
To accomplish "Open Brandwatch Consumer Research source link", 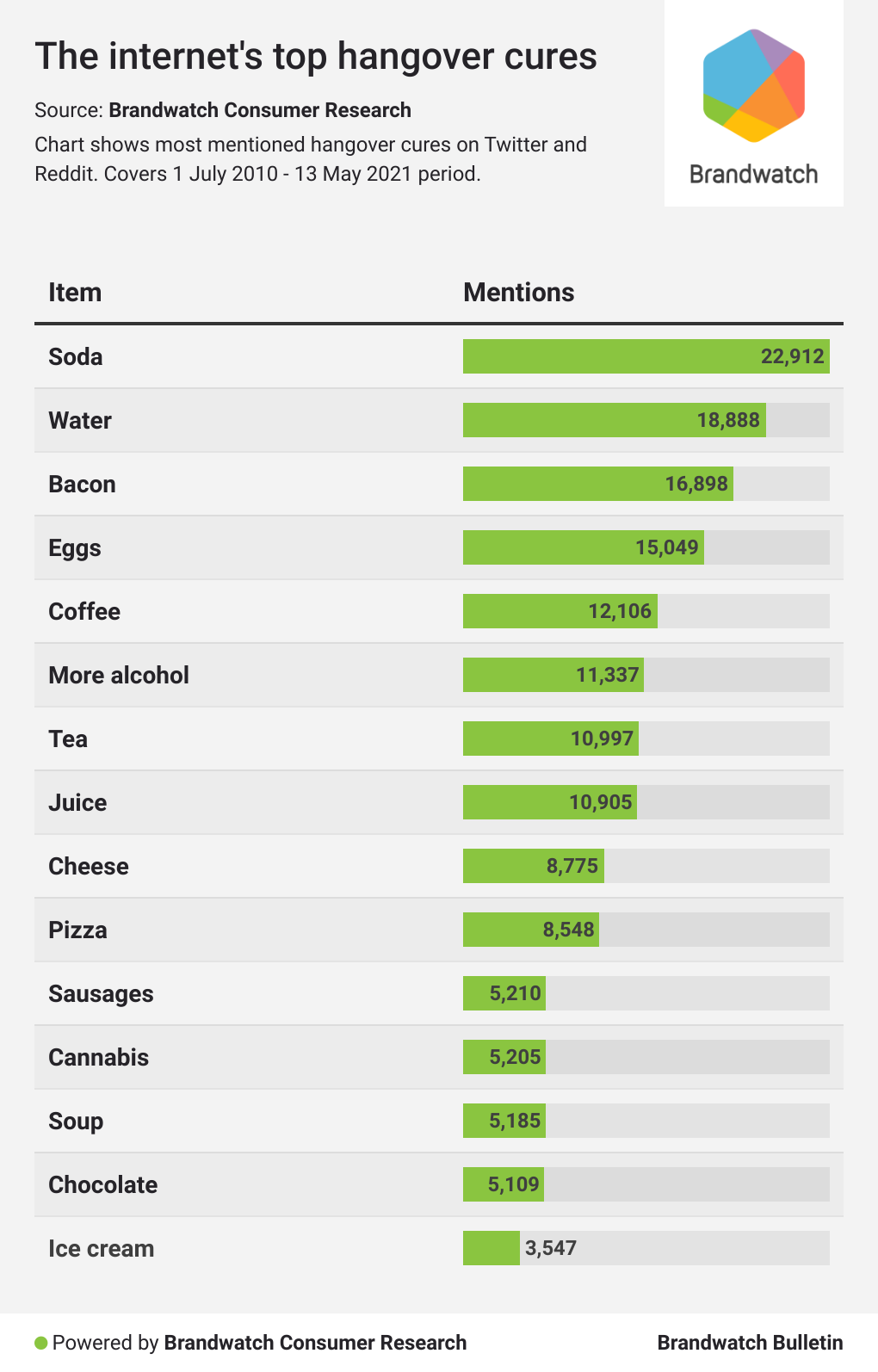I will (259, 110).
